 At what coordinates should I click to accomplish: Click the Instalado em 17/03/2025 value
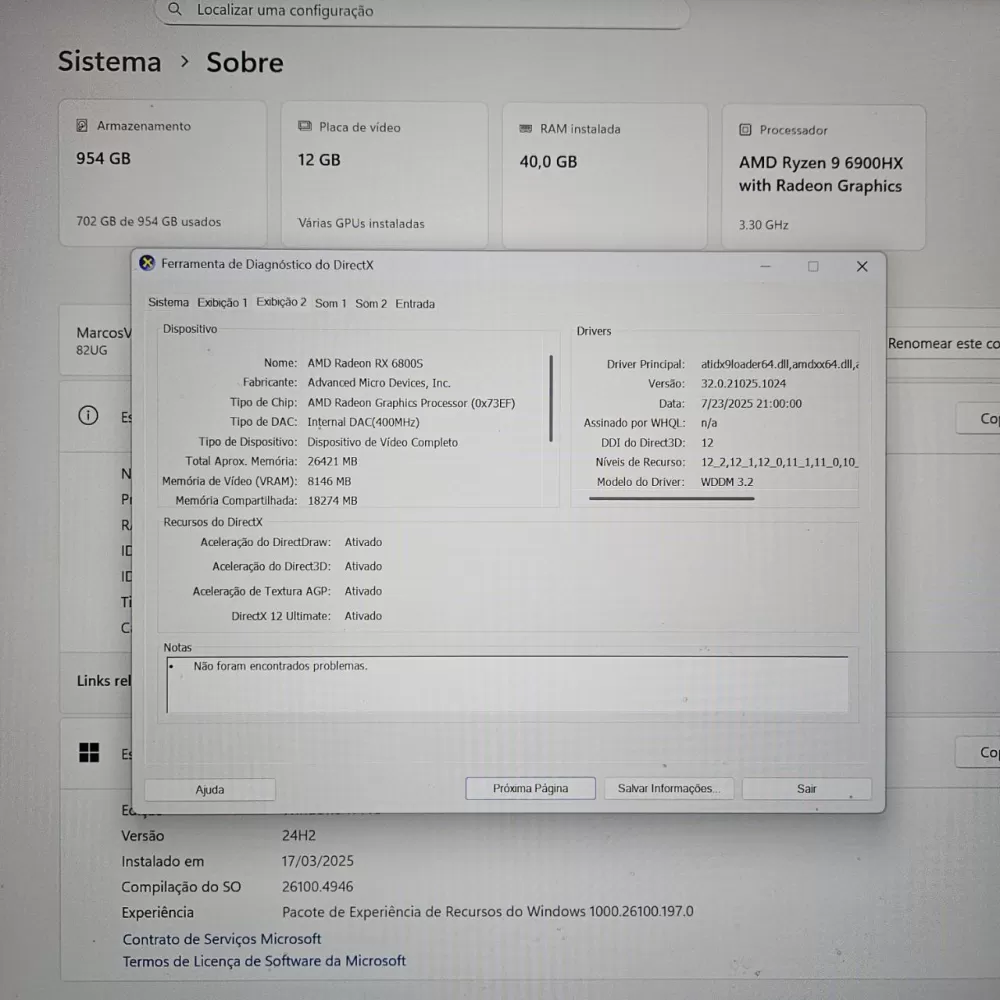(318, 861)
